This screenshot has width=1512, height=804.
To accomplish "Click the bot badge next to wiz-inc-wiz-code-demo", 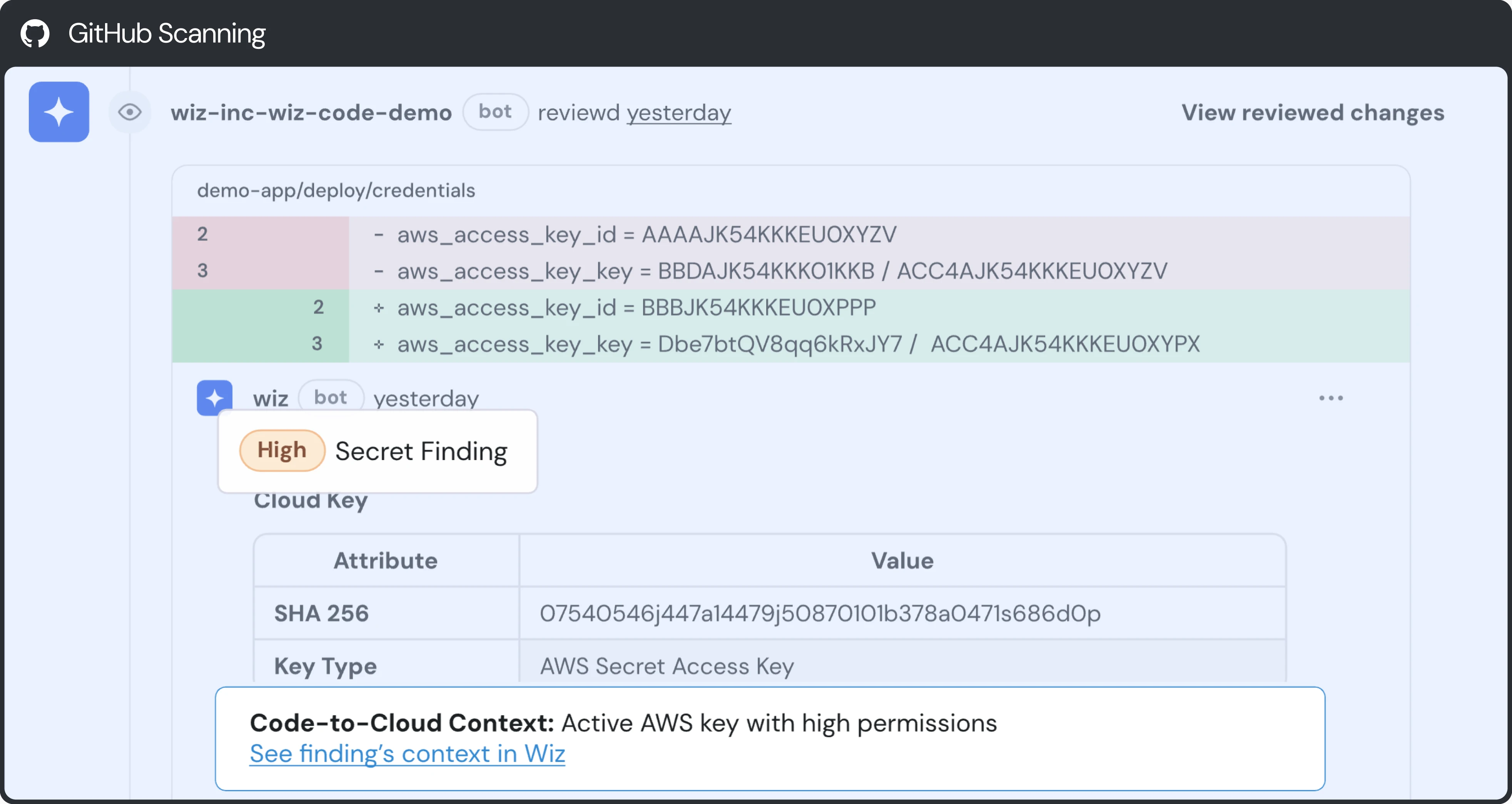I will click(495, 112).
